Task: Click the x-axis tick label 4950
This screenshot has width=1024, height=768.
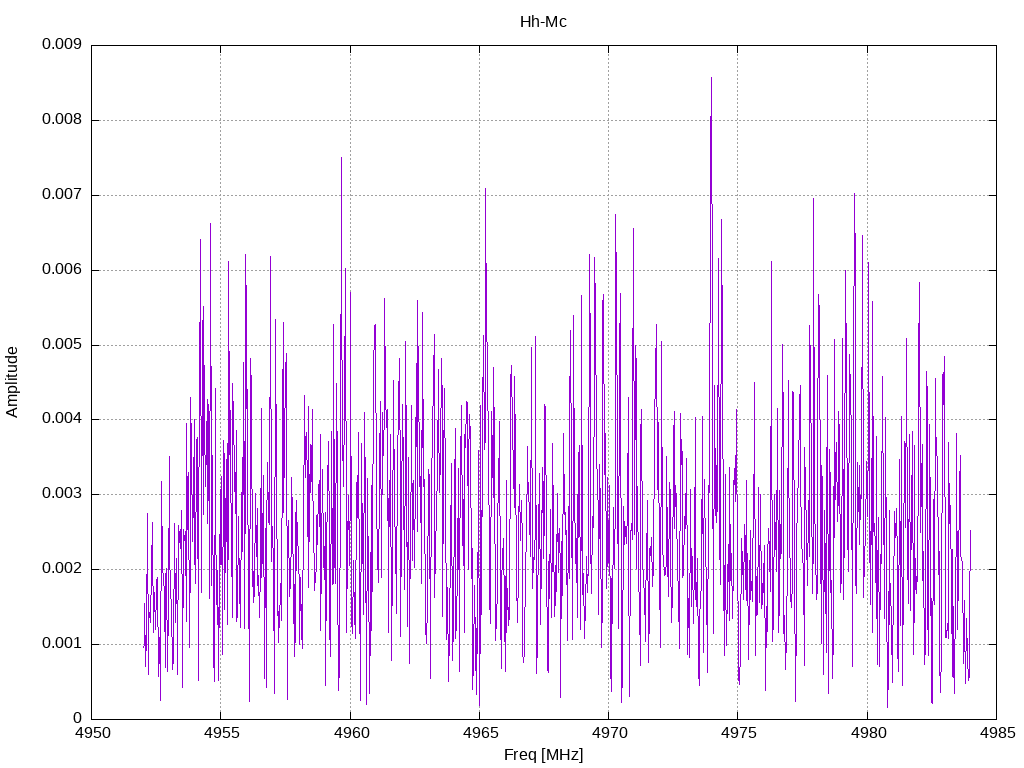Action: [92, 733]
